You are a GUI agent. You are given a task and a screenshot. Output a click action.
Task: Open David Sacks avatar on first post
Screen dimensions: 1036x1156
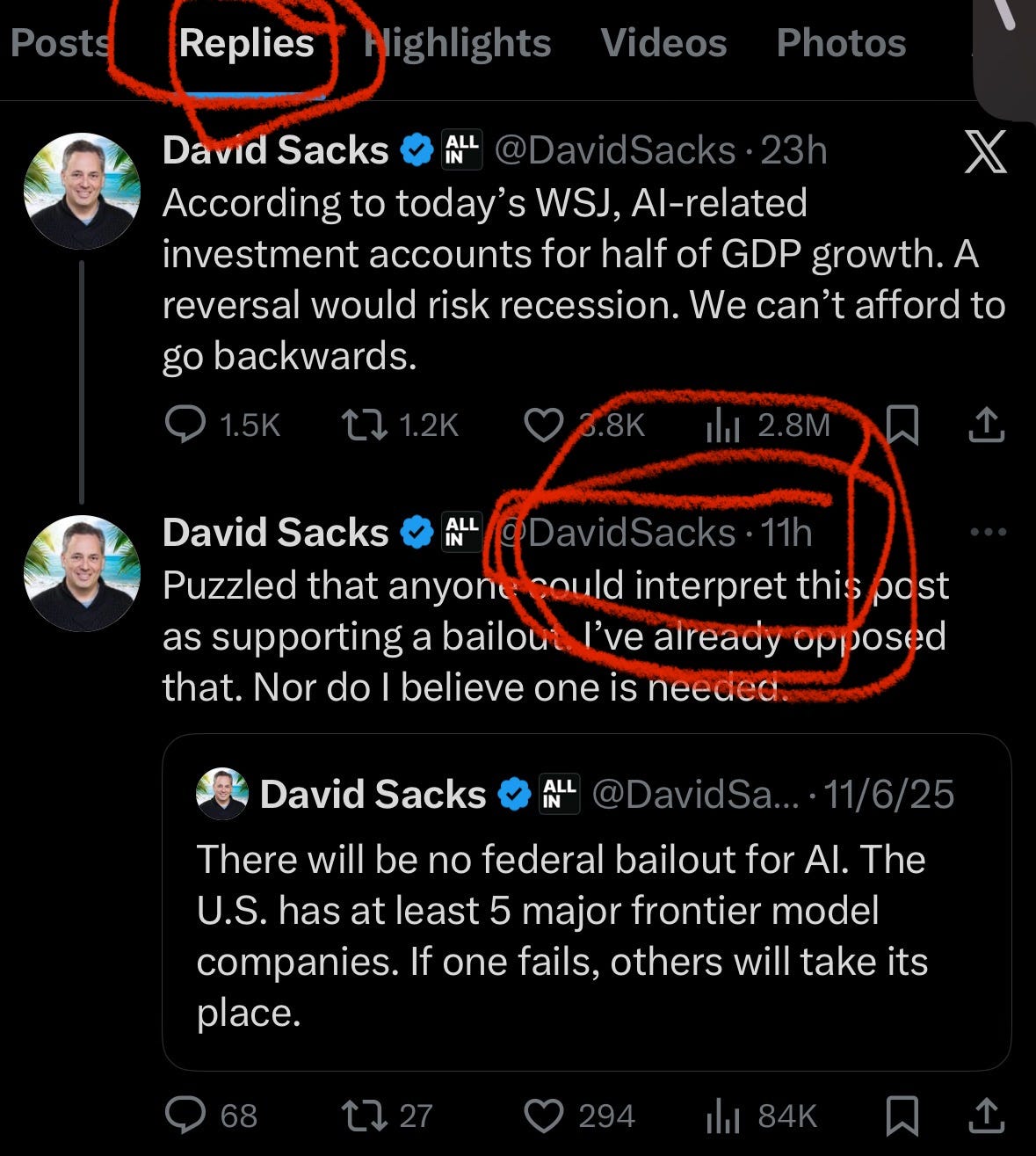82,191
